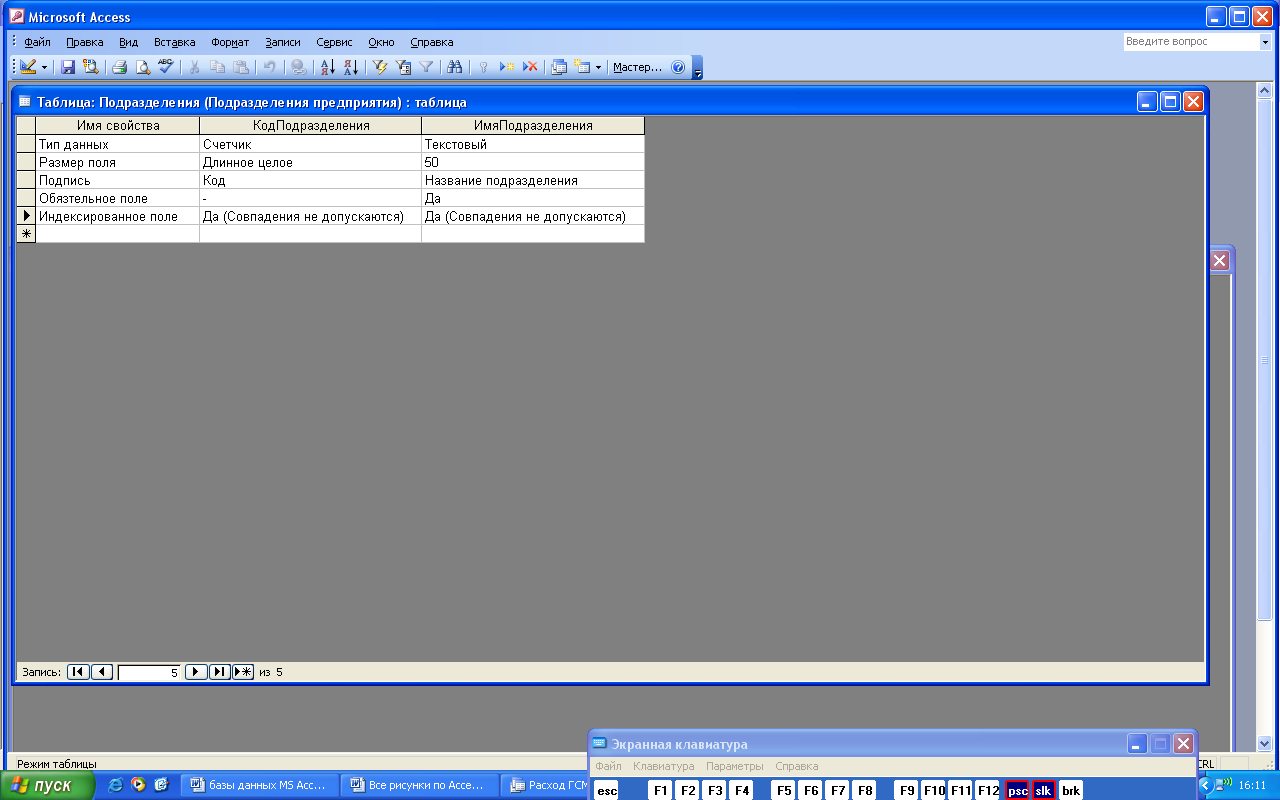Click the Copy icon in the toolbar
The height and width of the screenshot is (800, 1280).
pyautogui.click(x=217, y=68)
